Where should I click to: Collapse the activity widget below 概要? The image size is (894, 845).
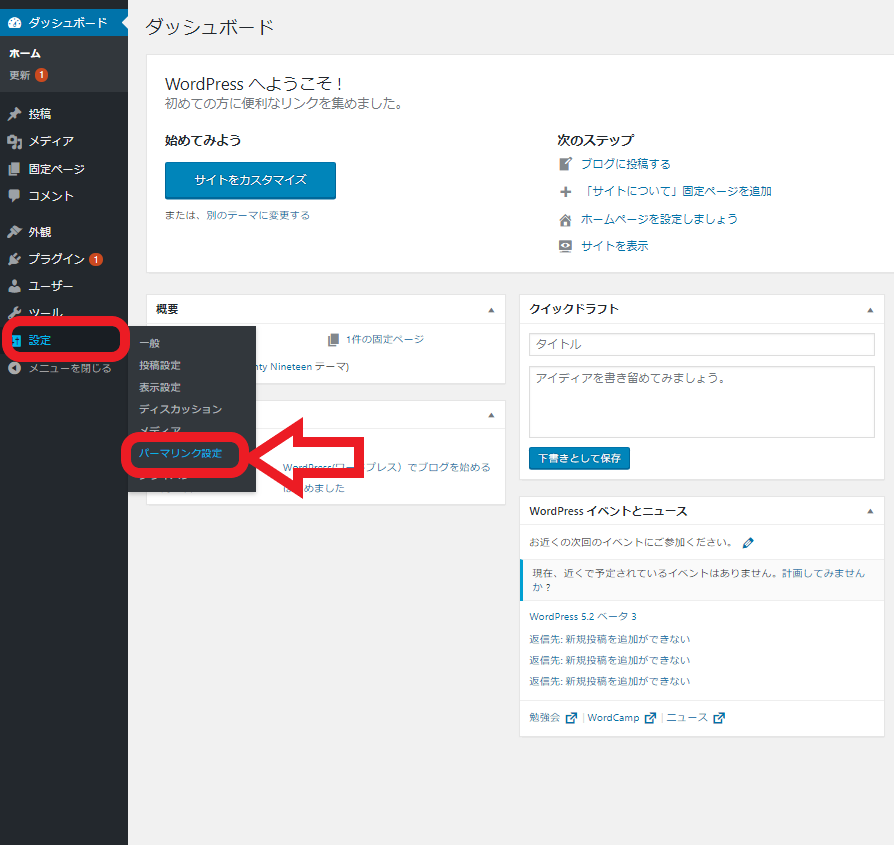(x=491, y=415)
